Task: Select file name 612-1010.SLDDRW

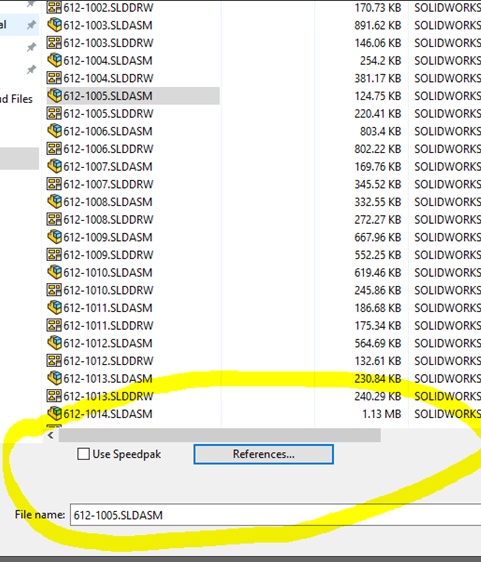Action: pos(108,290)
